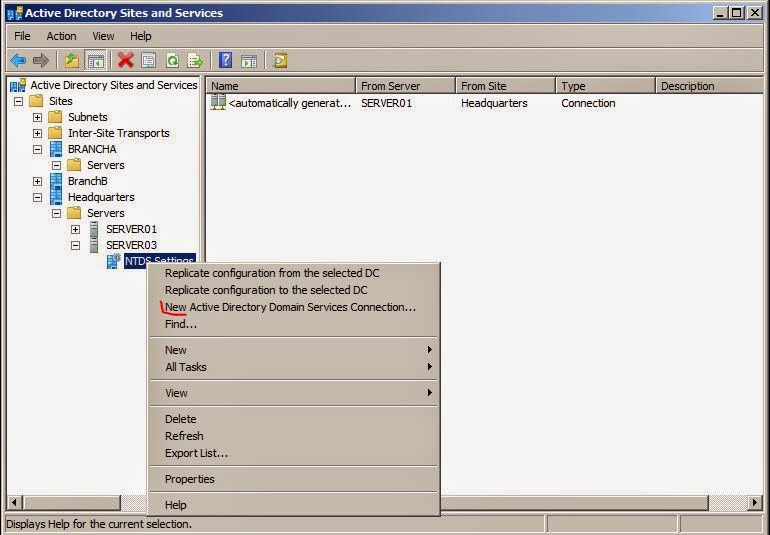This screenshot has height=535, width=770.
Task: Click the Find toolbar icon
Action: tap(280, 61)
